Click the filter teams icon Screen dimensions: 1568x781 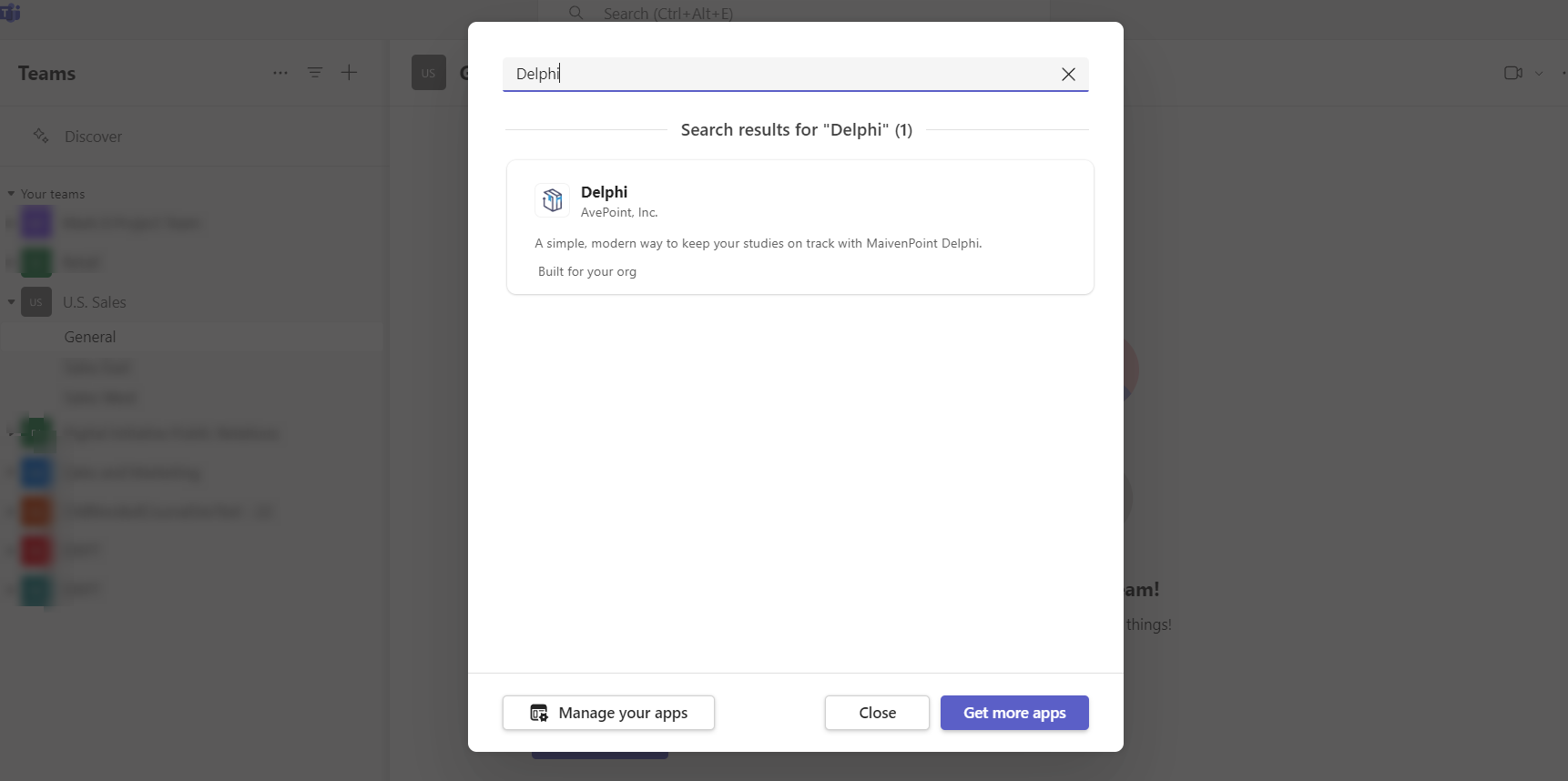click(x=315, y=73)
